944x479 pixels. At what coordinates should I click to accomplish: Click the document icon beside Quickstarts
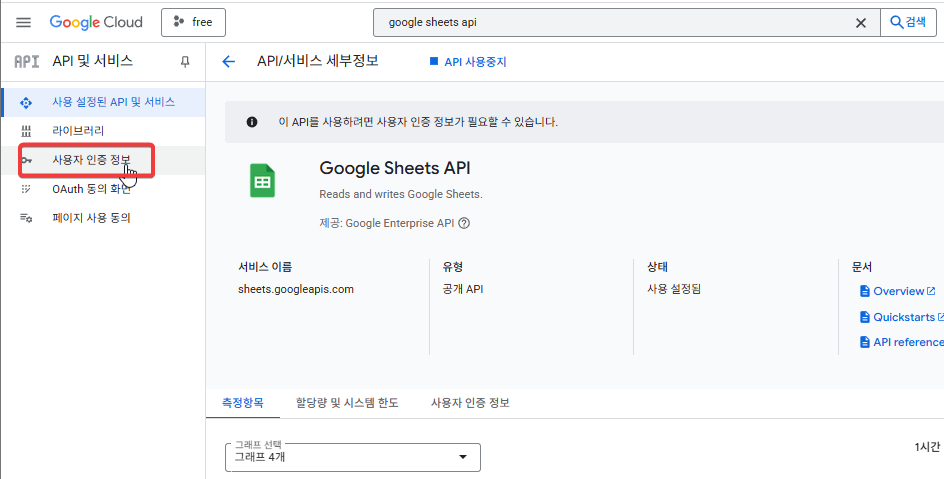[x=865, y=317]
